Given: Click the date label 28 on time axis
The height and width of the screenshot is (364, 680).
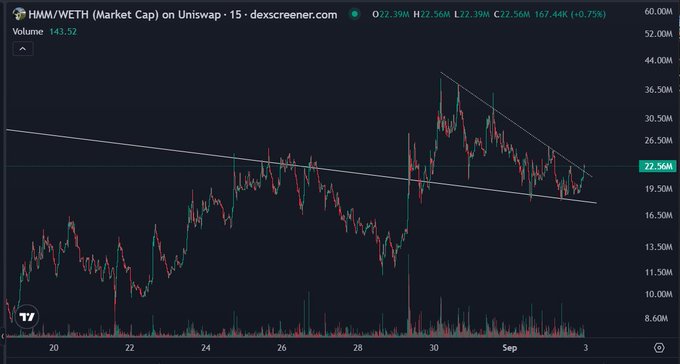Looking at the screenshot, I should [x=358, y=348].
